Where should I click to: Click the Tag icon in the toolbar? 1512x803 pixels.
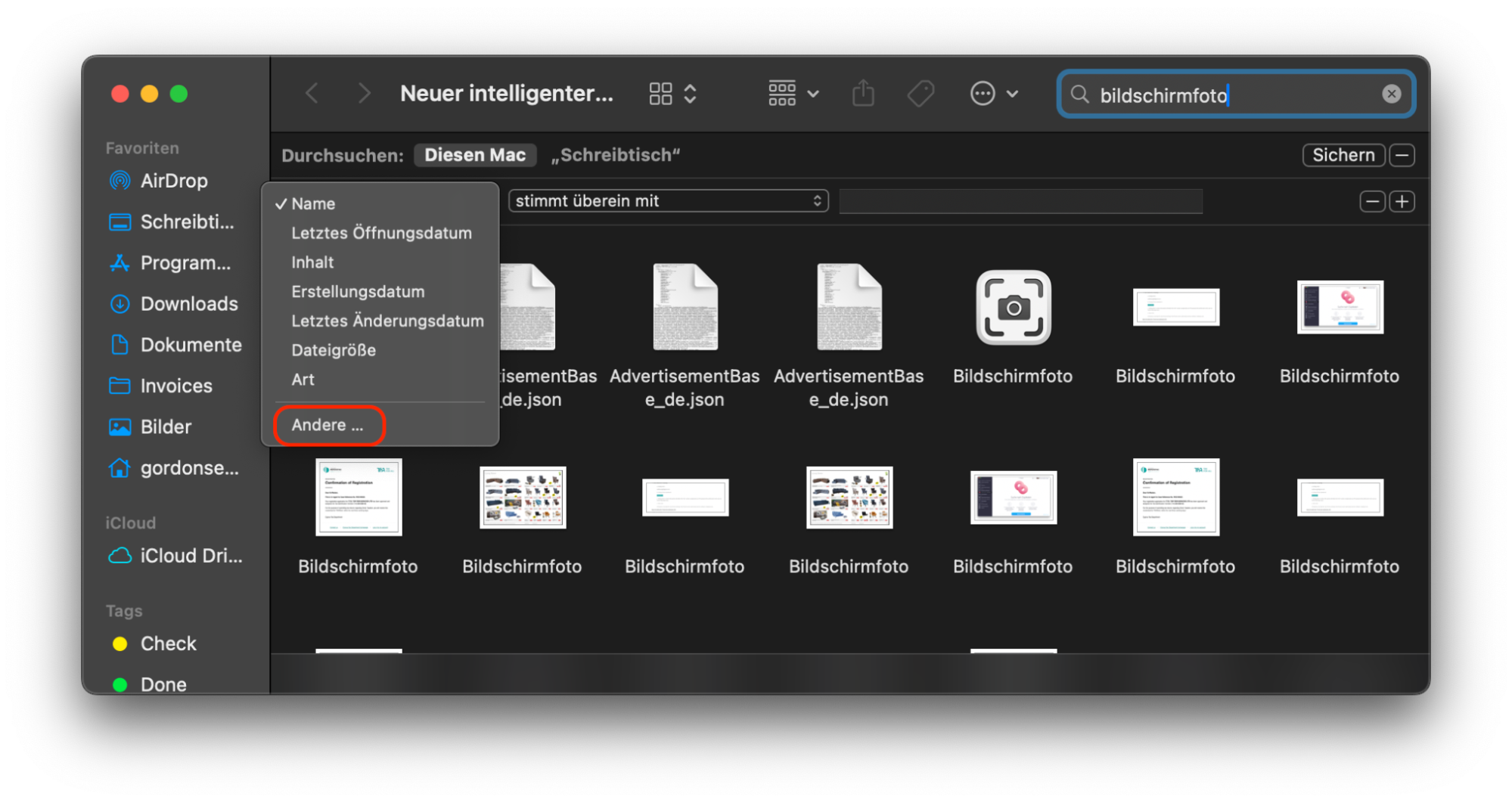click(x=921, y=93)
